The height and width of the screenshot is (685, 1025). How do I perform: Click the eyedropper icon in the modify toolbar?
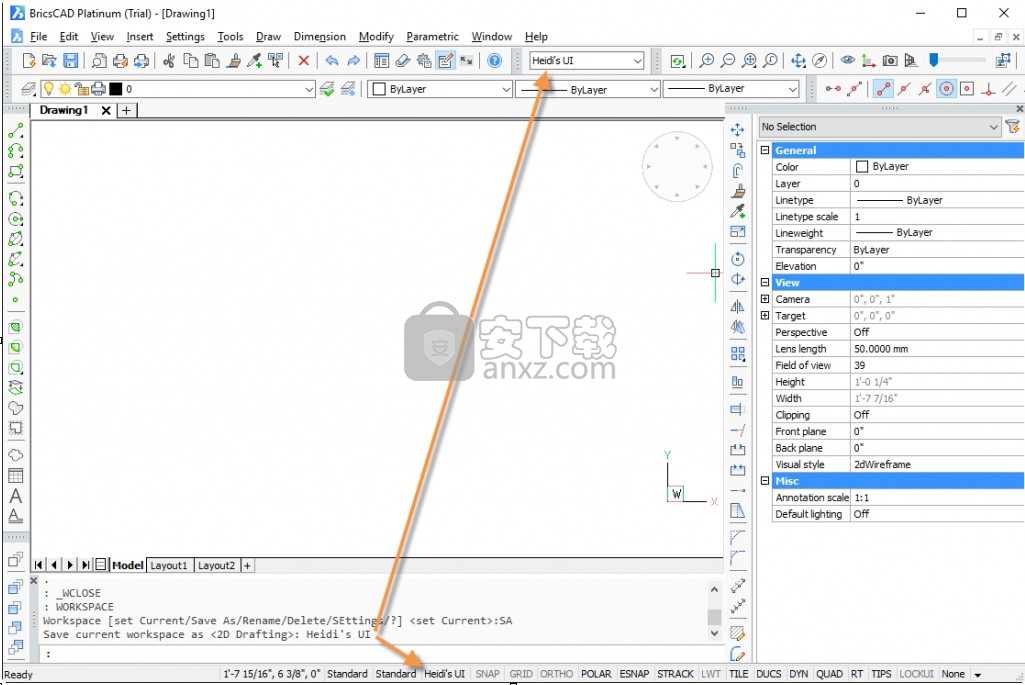click(737, 210)
